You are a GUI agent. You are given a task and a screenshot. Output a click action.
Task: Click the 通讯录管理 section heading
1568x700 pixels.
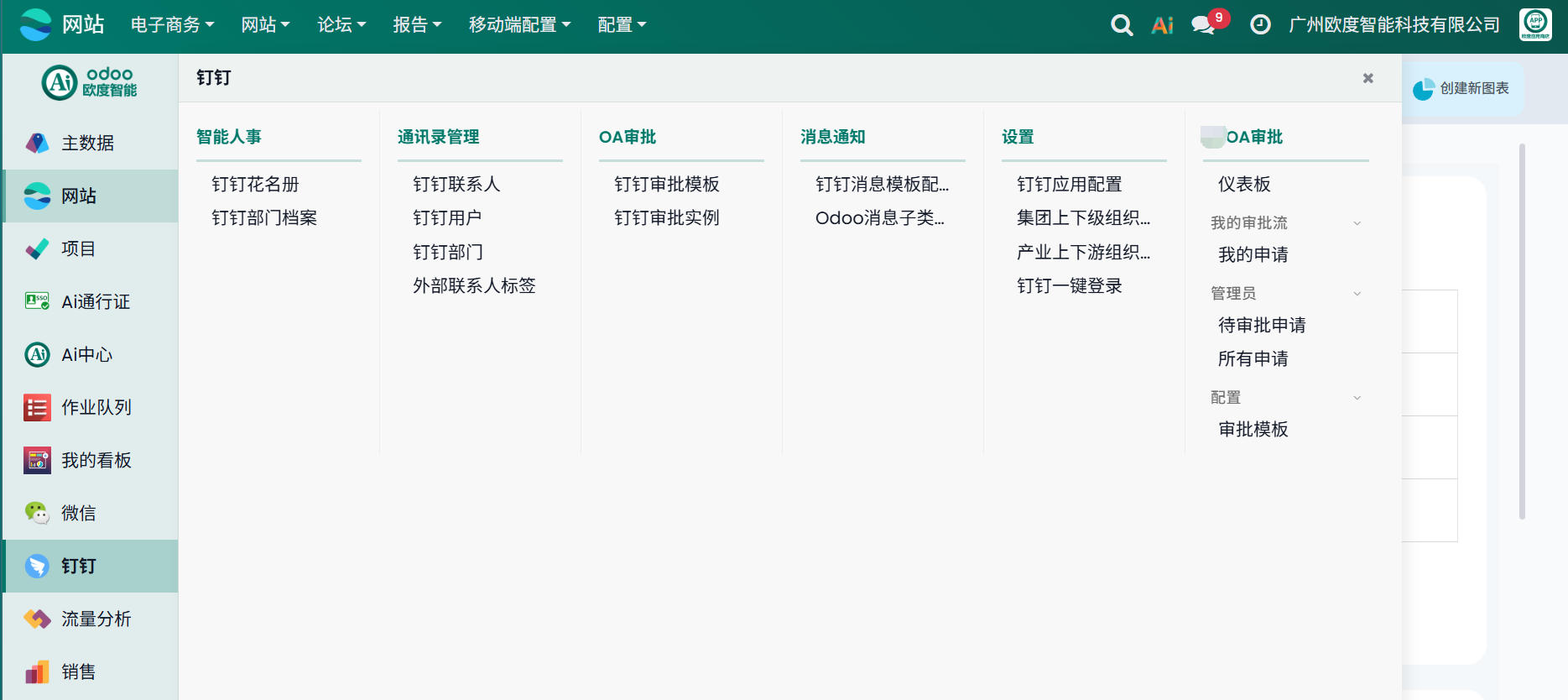click(439, 137)
